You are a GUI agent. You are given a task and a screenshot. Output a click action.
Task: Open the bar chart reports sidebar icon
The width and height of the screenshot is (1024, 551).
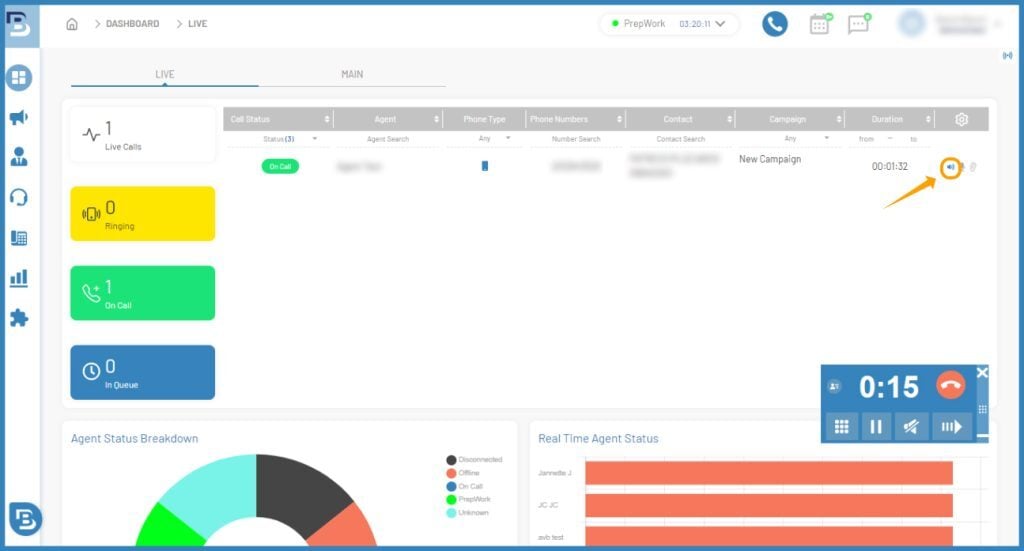click(19, 278)
